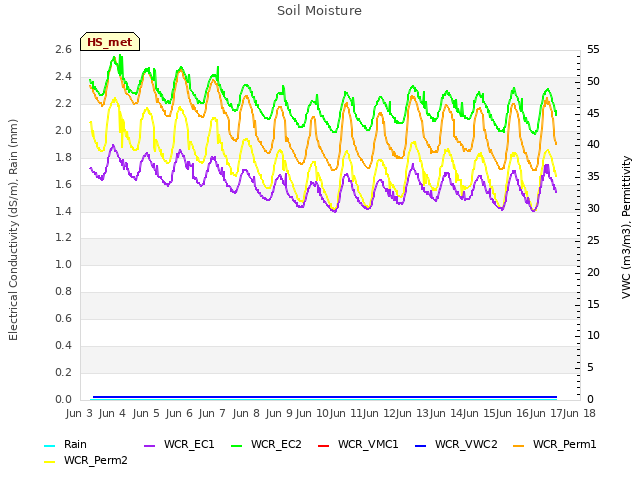
Task: Click the purple WCR_EC1 legend color marker
Action: (x=149, y=445)
